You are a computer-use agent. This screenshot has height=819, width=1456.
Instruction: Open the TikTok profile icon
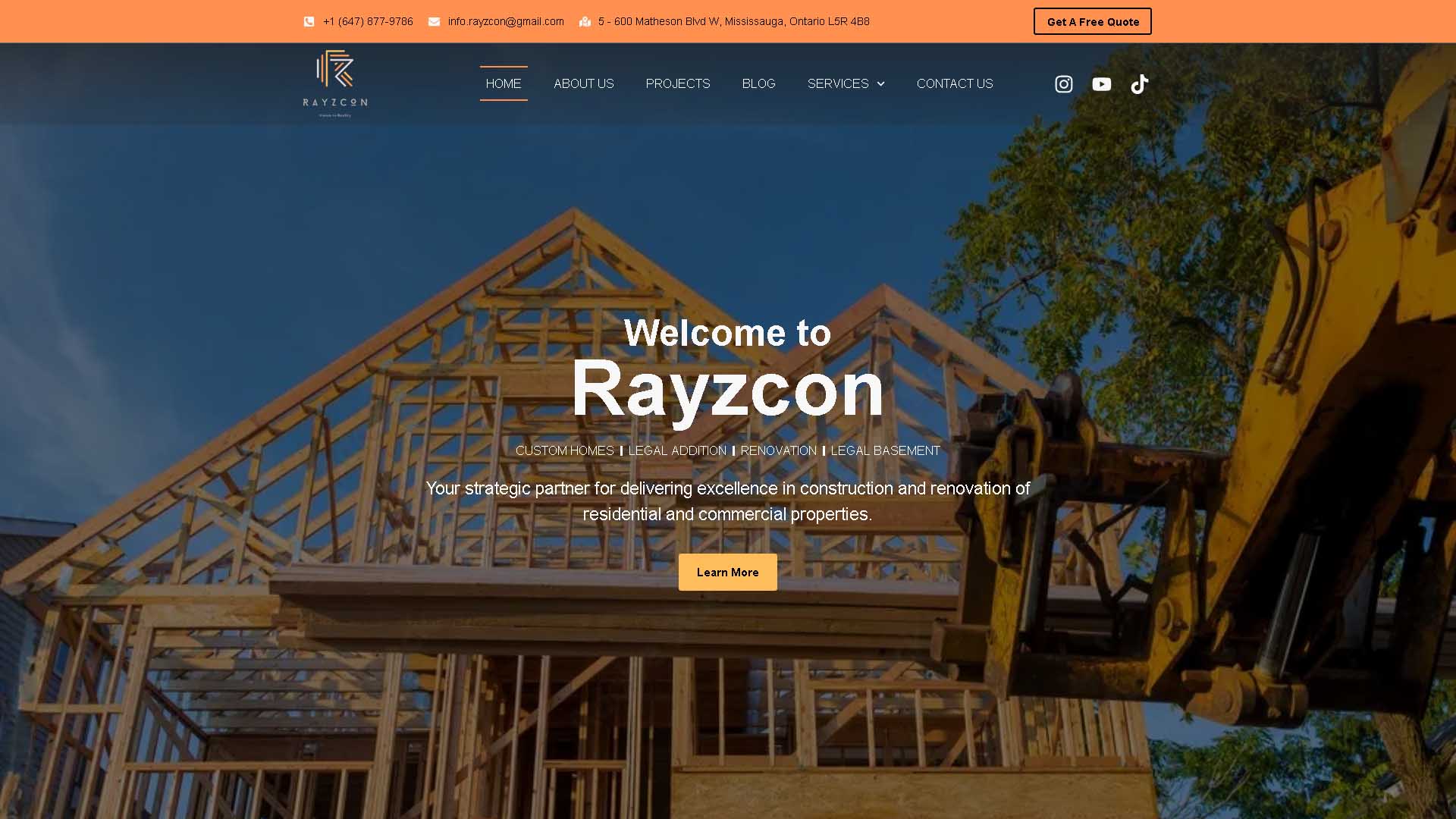point(1139,84)
